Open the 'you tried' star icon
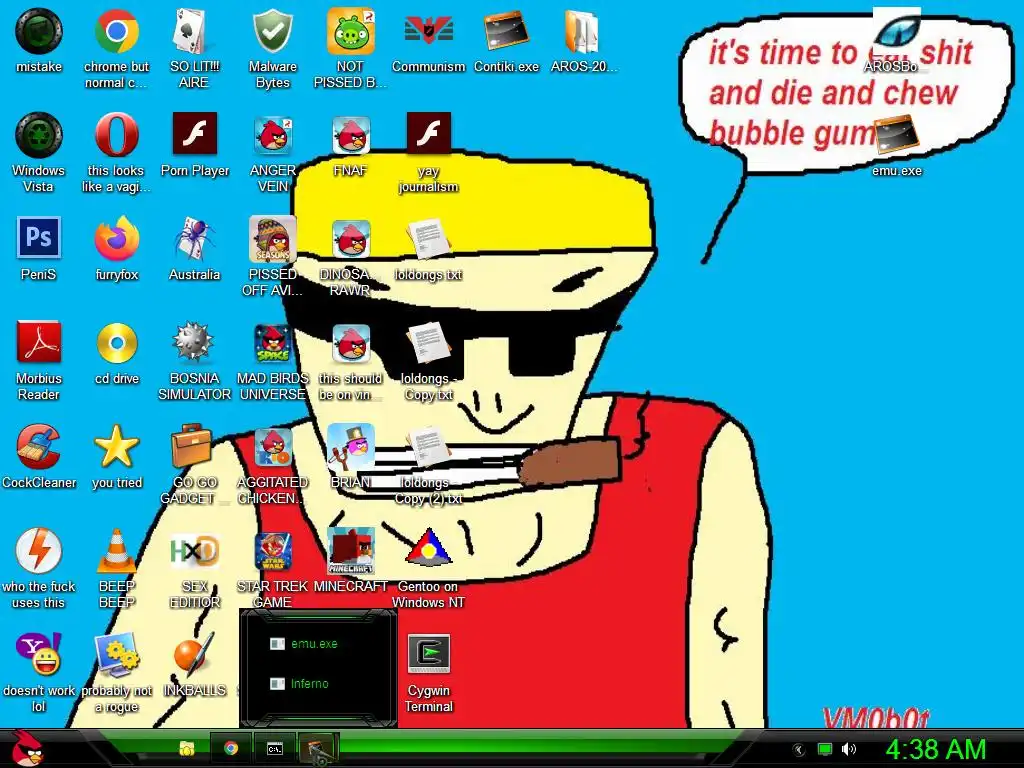The height and width of the screenshot is (768, 1024). pos(116,447)
